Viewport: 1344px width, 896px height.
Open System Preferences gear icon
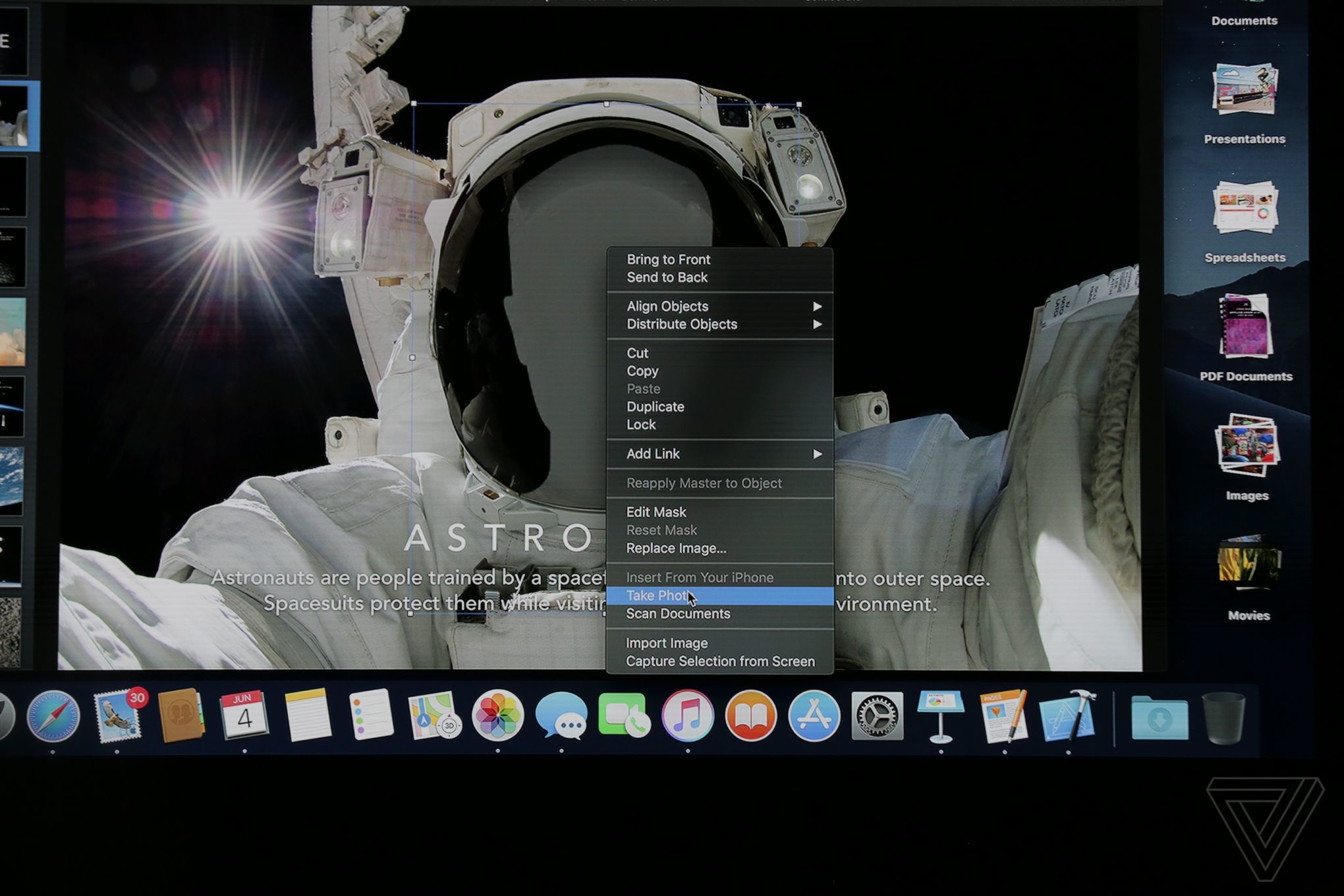tap(877, 716)
